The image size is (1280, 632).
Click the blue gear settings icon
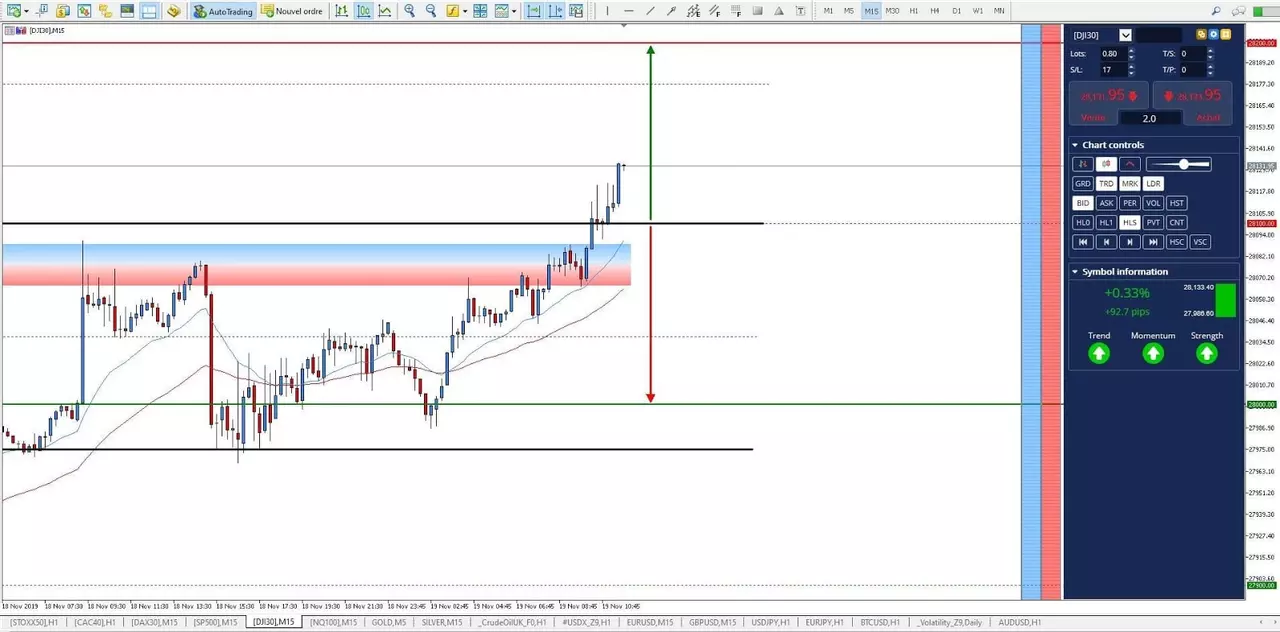[1213, 34]
